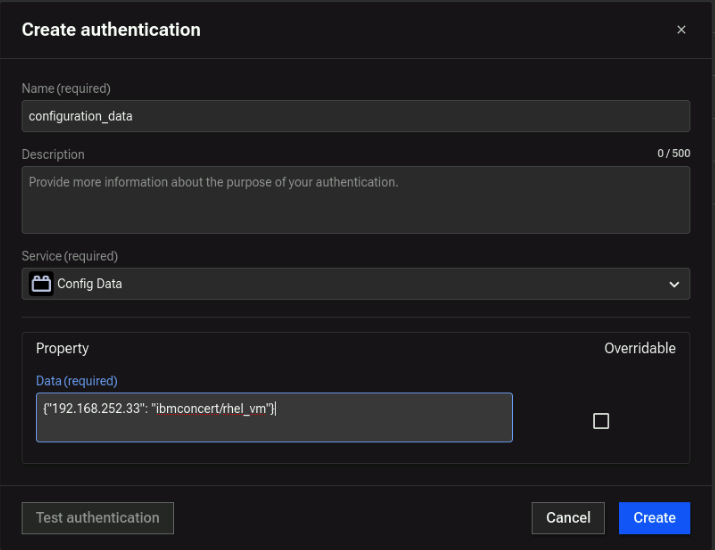Expand the Service dropdown chevron
This screenshot has height=550, width=715.
(673, 285)
